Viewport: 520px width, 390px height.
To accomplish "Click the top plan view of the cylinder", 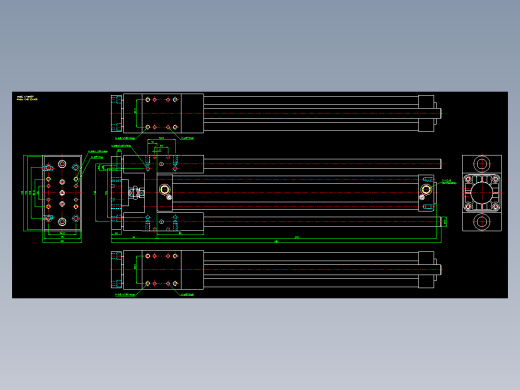I will click(x=276, y=113).
